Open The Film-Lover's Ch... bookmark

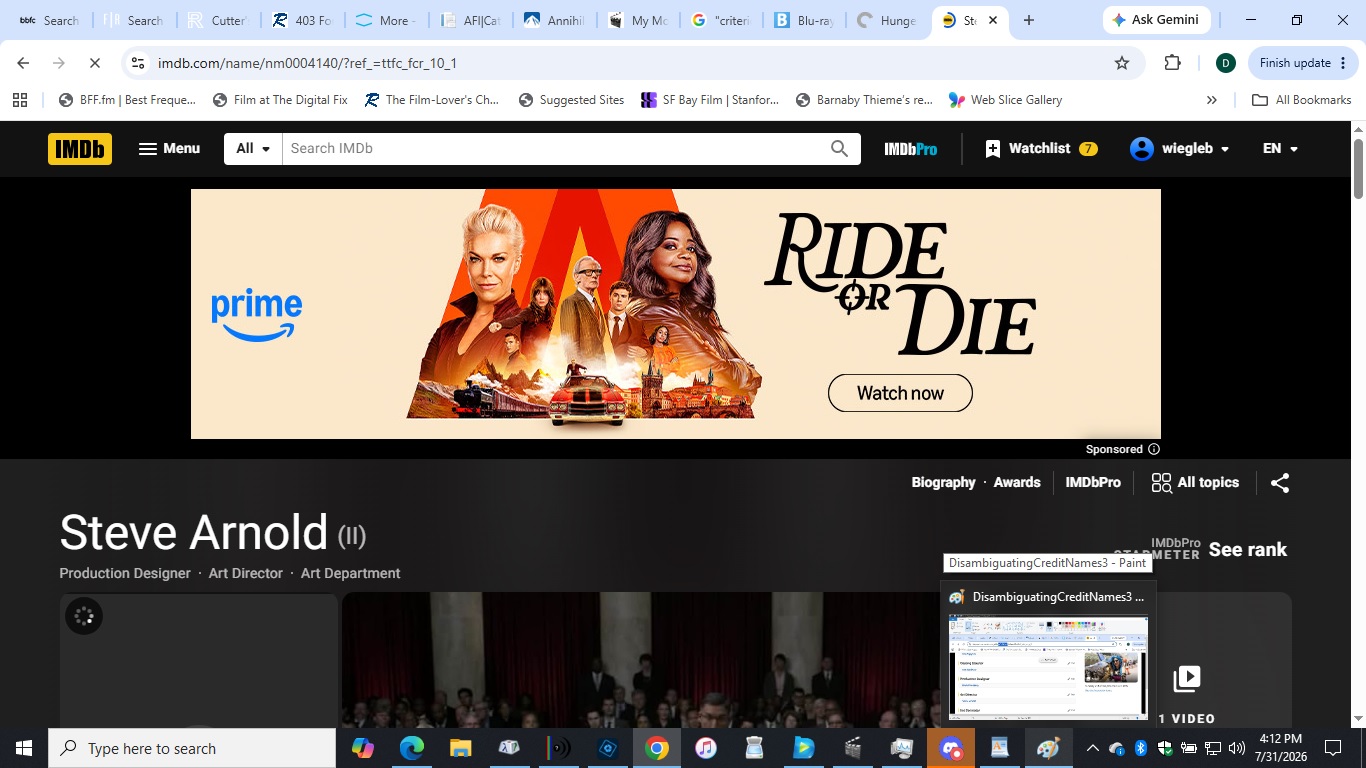432,100
